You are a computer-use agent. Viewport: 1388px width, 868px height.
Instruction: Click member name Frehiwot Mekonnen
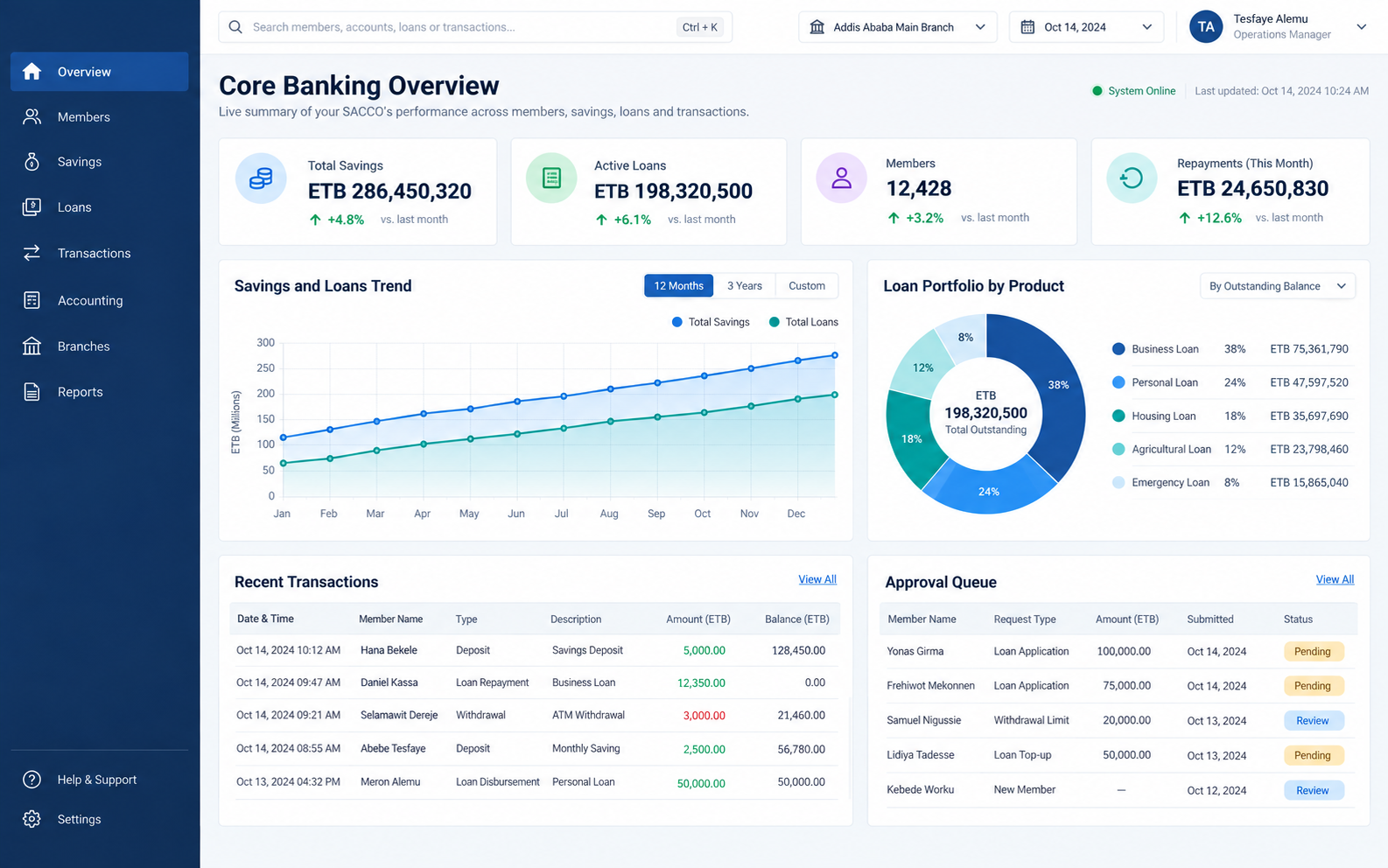(x=930, y=686)
